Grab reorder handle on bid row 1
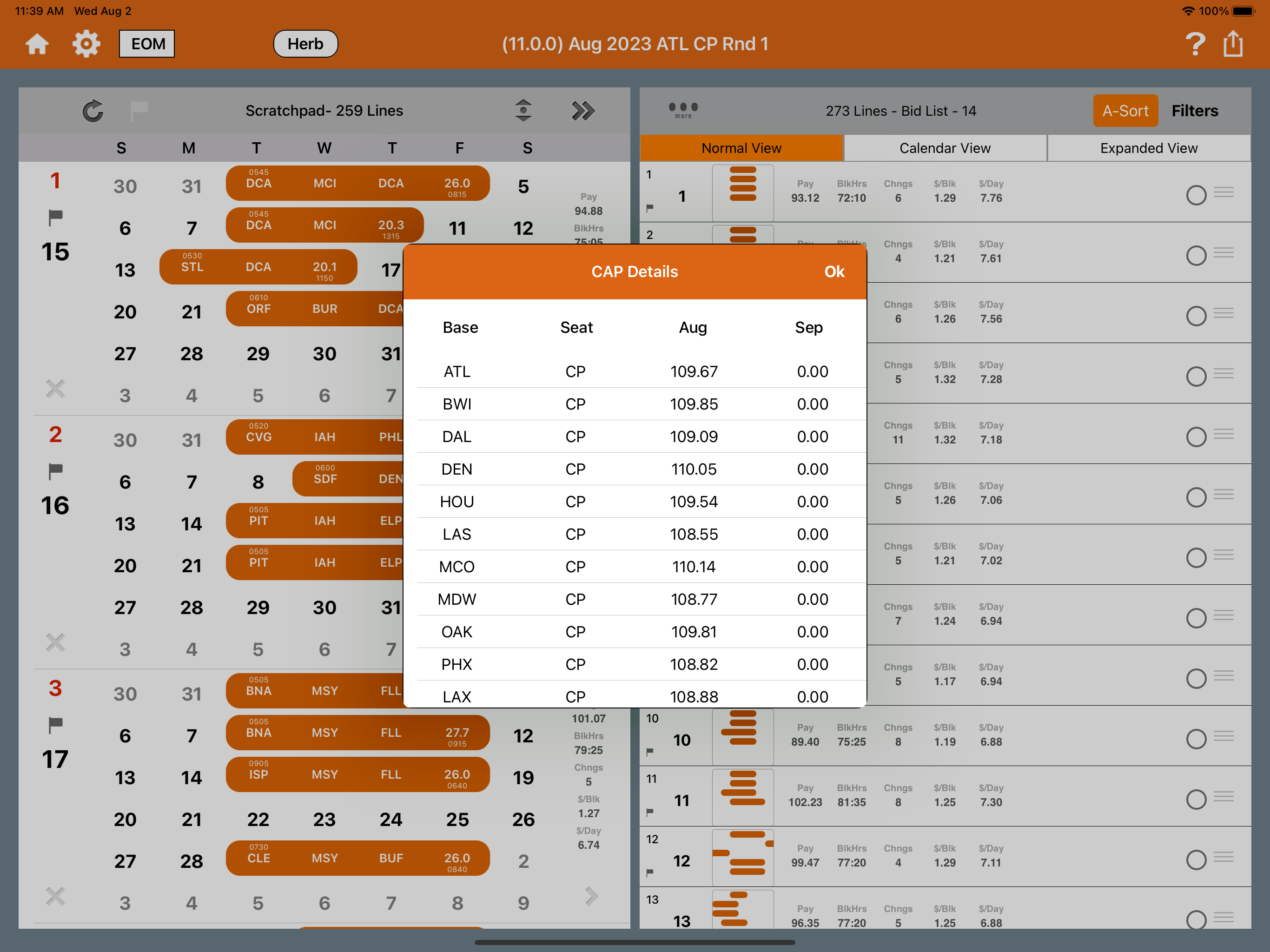 point(1224,192)
